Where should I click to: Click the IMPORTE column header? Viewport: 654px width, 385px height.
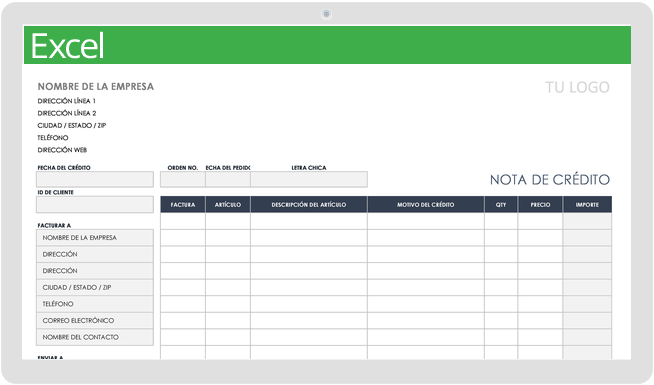[587, 204]
